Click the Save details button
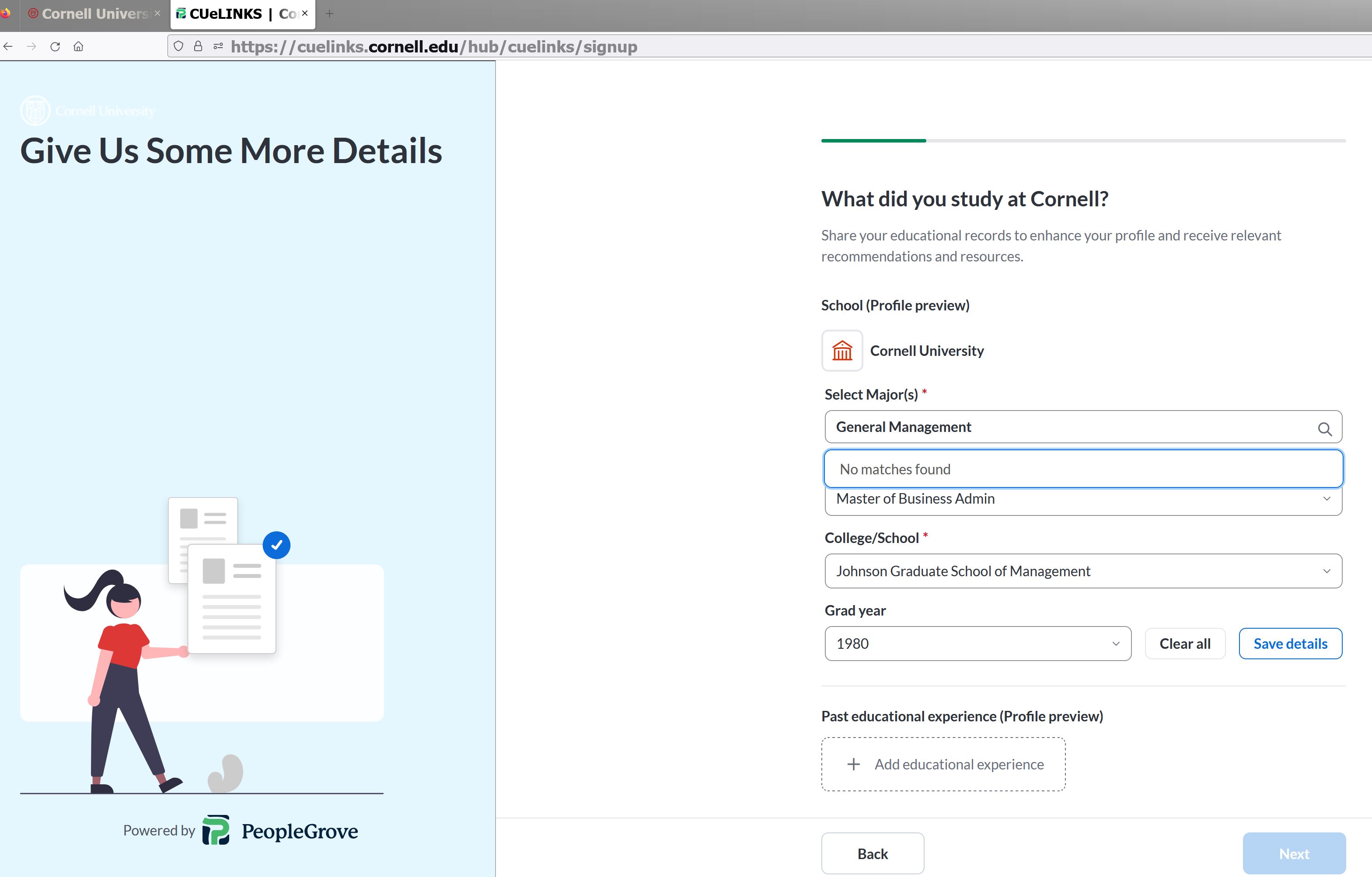1372x877 pixels. point(1290,644)
